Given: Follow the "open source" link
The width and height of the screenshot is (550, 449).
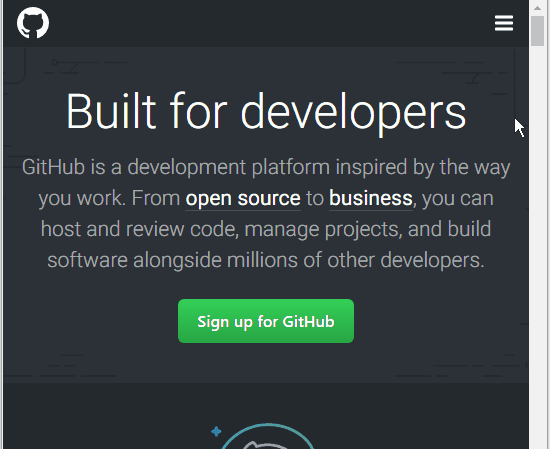Looking at the screenshot, I should click(243, 199).
